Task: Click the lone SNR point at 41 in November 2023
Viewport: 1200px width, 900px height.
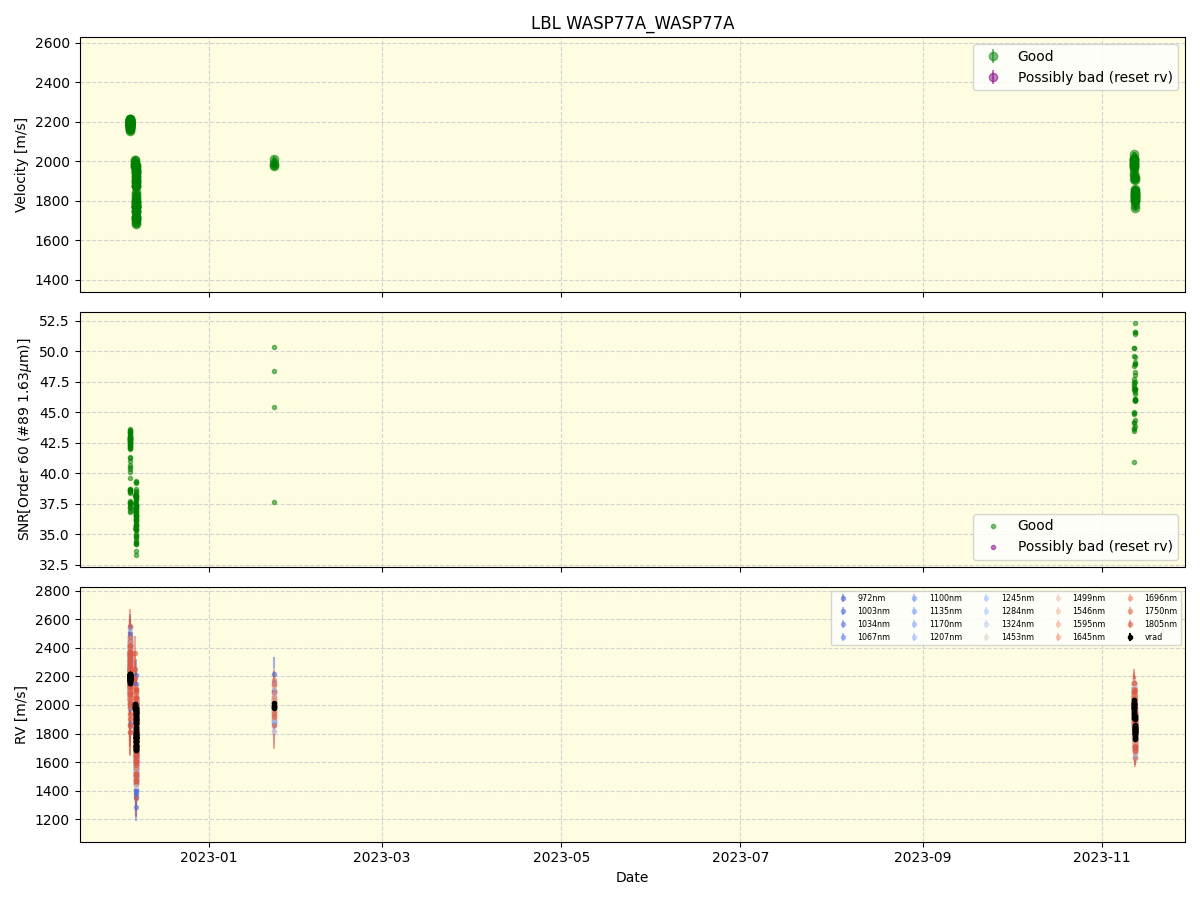Action: coord(1134,462)
